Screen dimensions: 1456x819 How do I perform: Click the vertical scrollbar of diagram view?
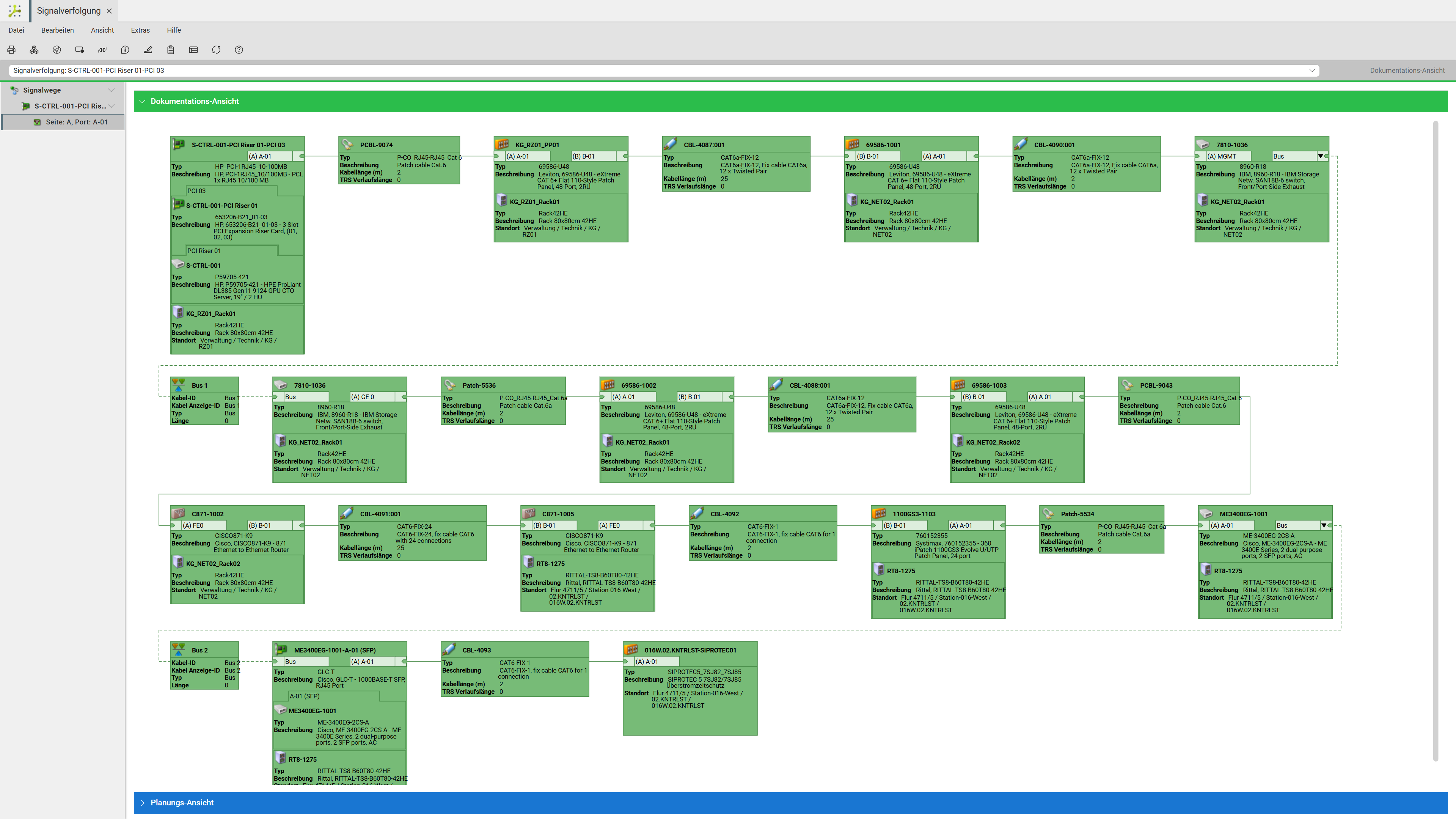tap(1436, 441)
